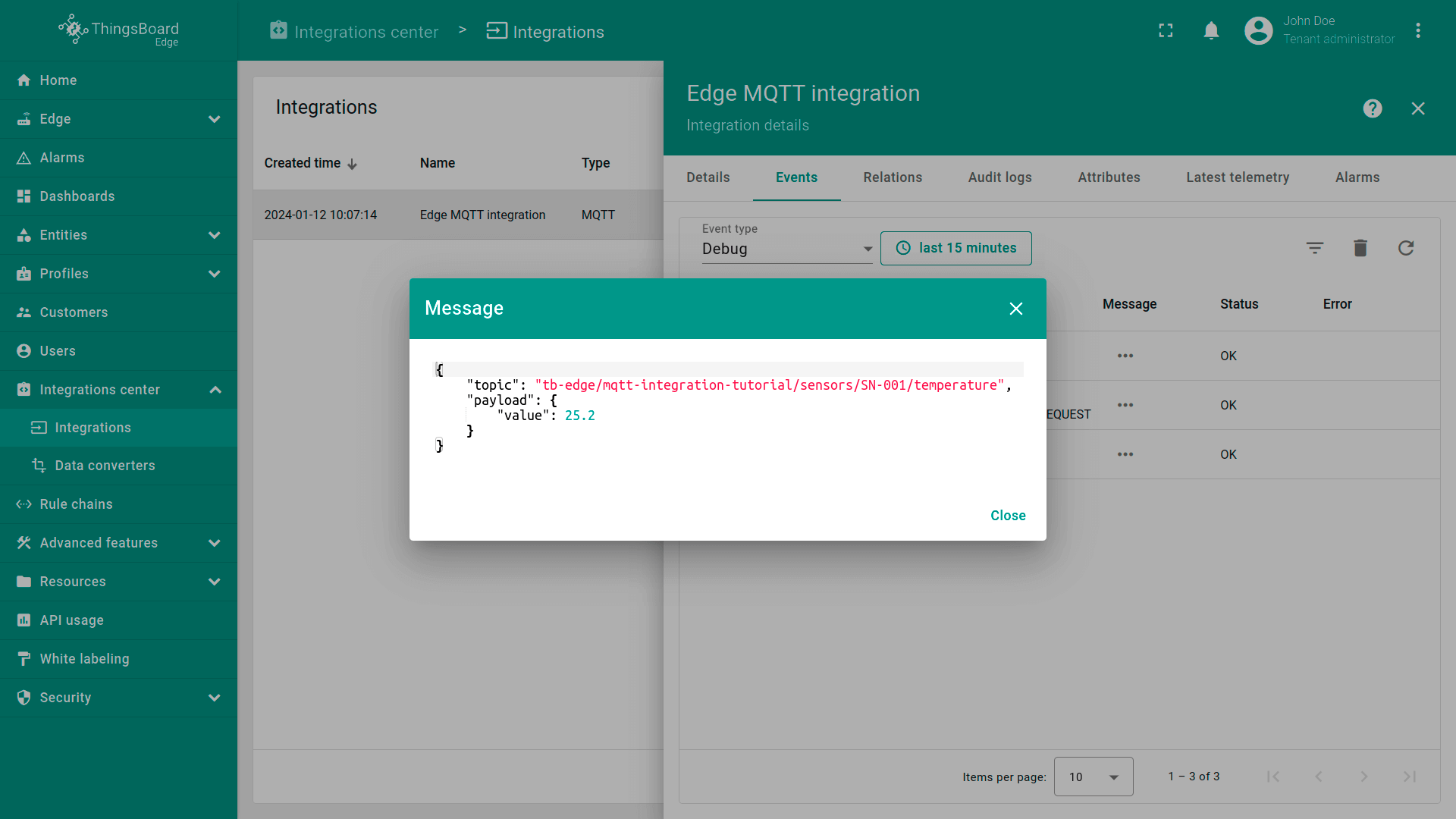Click the notifications bell icon
The width and height of the screenshot is (1456, 819).
pyautogui.click(x=1211, y=31)
